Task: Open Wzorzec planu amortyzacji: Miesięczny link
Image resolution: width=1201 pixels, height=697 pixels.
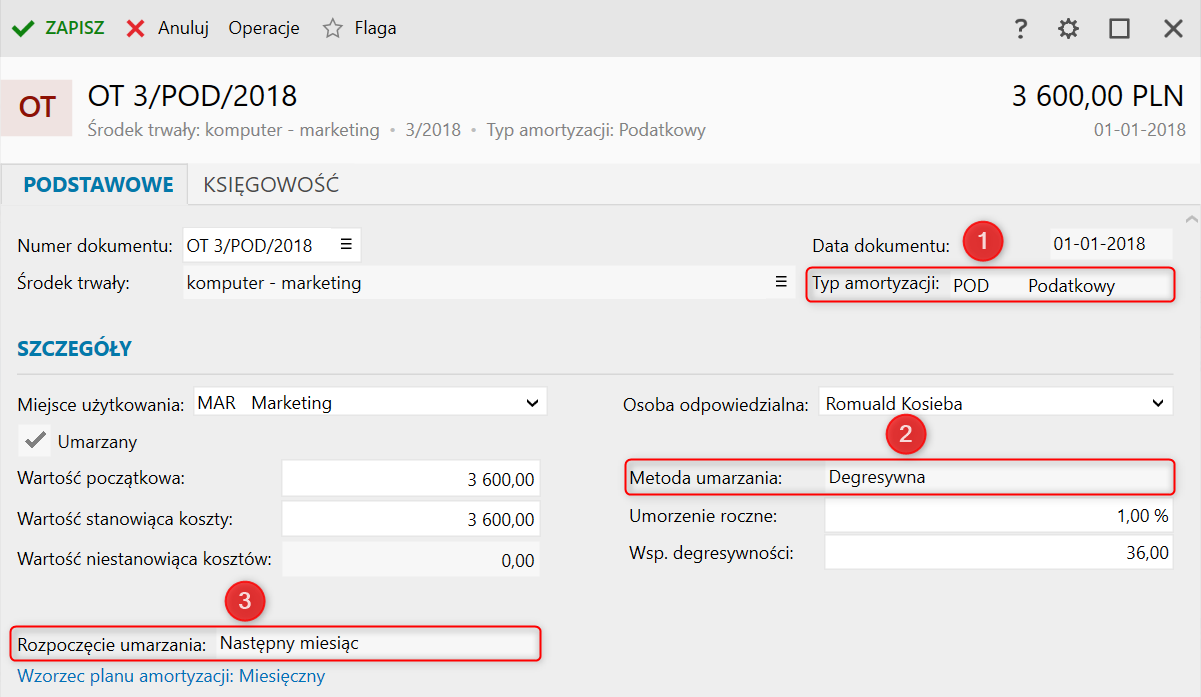Action: click(x=171, y=676)
